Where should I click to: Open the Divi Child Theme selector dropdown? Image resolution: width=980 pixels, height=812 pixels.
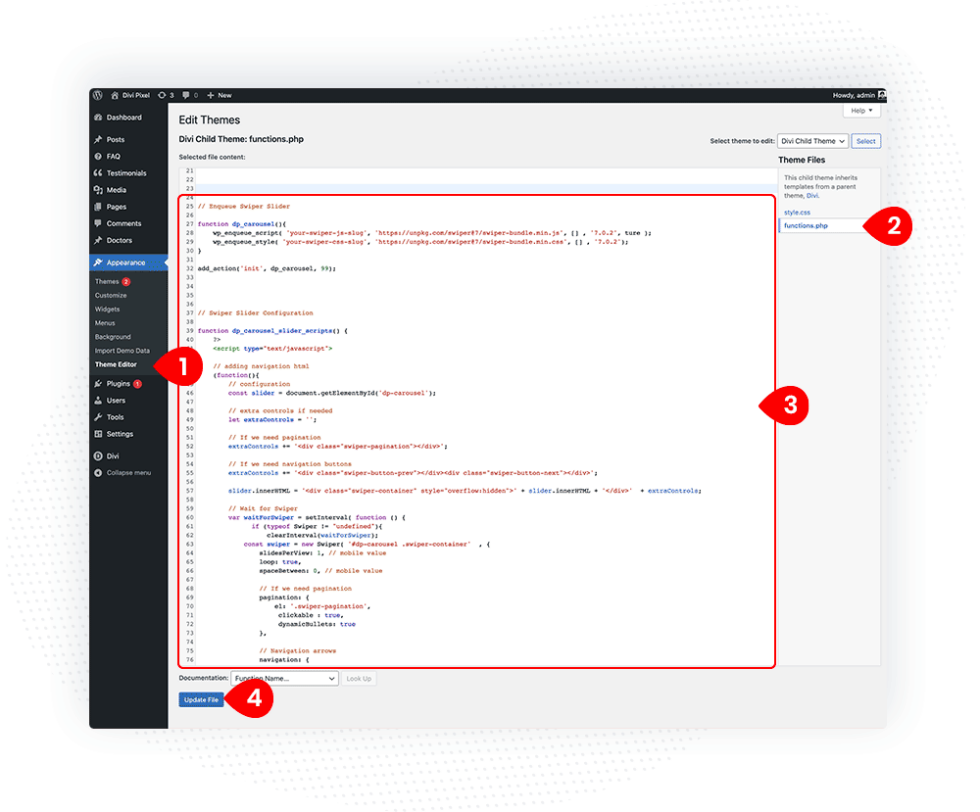pyautogui.click(x=812, y=141)
